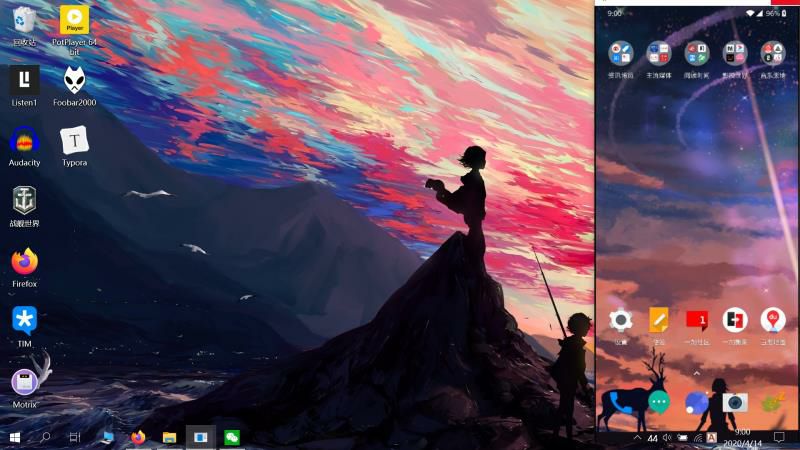Screen dimensions: 800x450
Task: Open the first app folder on phone
Action: point(621,53)
